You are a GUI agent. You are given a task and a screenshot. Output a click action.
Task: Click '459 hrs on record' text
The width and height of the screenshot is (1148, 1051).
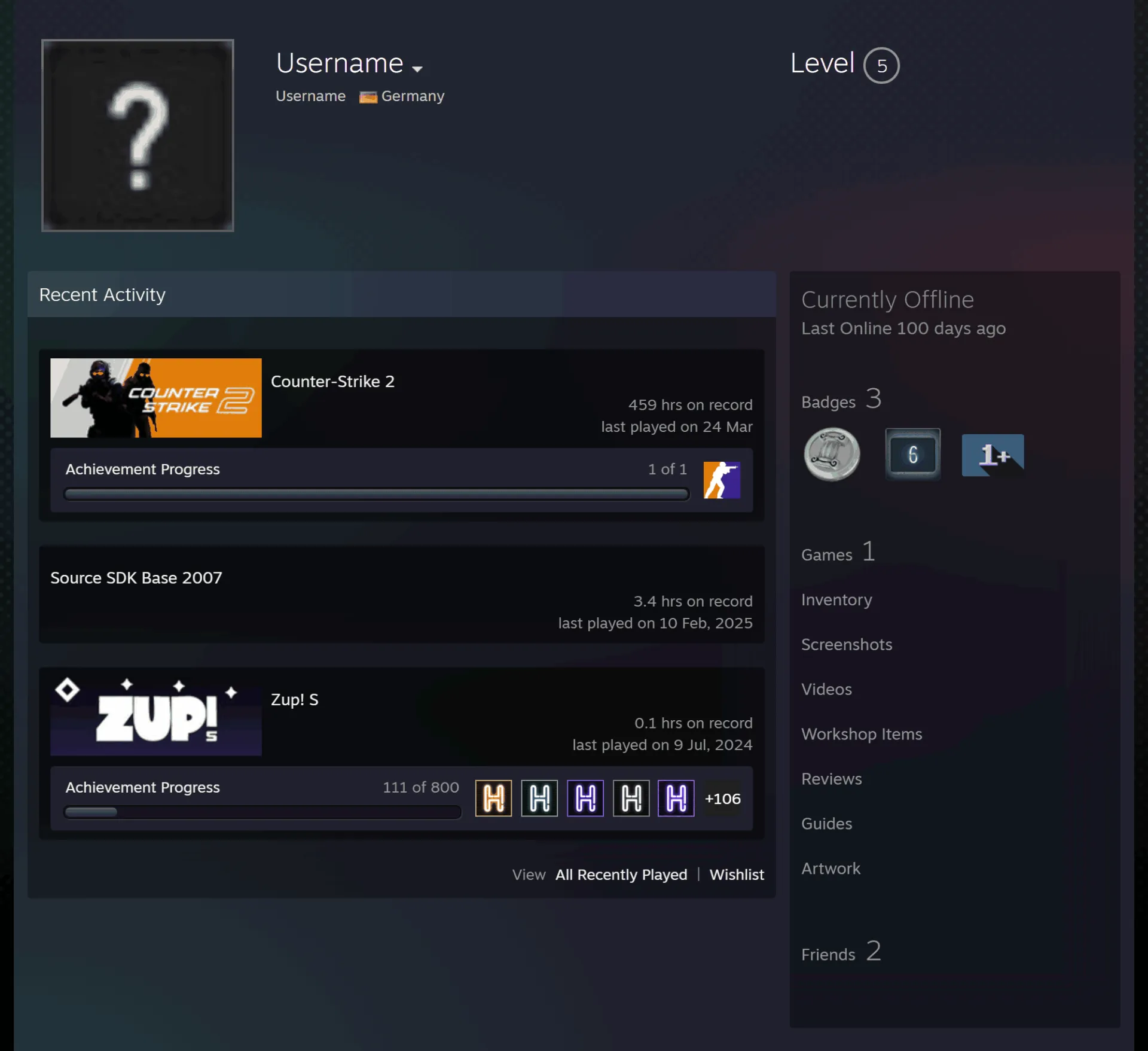pyautogui.click(x=691, y=405)
